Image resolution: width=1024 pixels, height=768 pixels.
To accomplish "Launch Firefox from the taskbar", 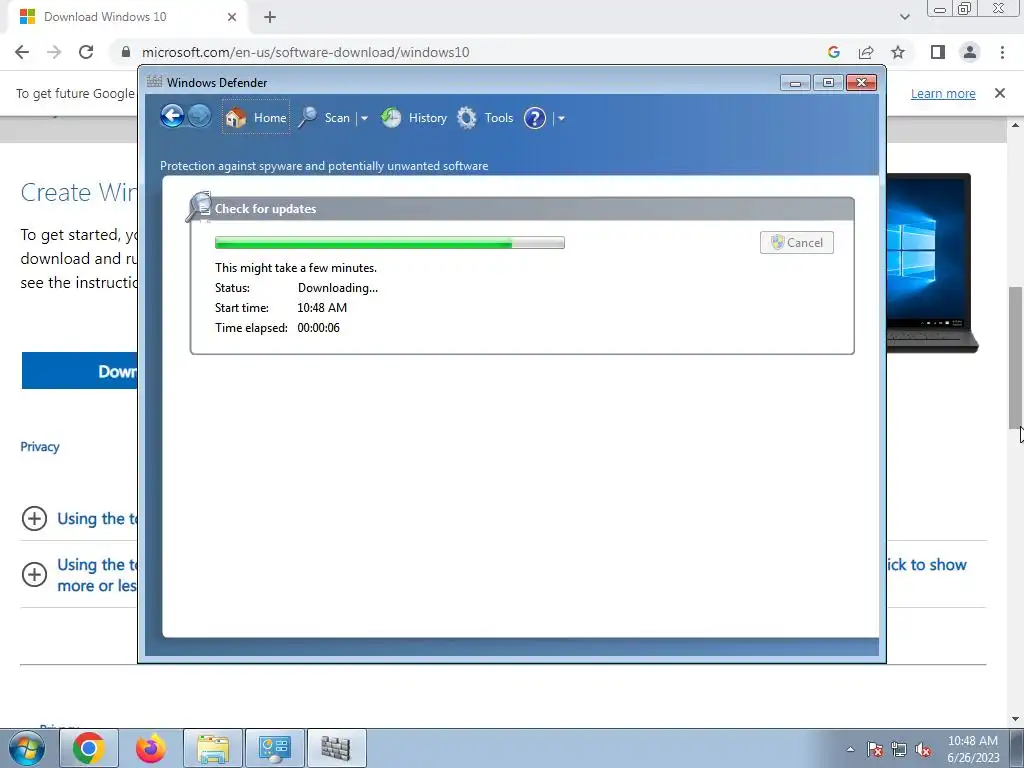I will tap(151, 748).
